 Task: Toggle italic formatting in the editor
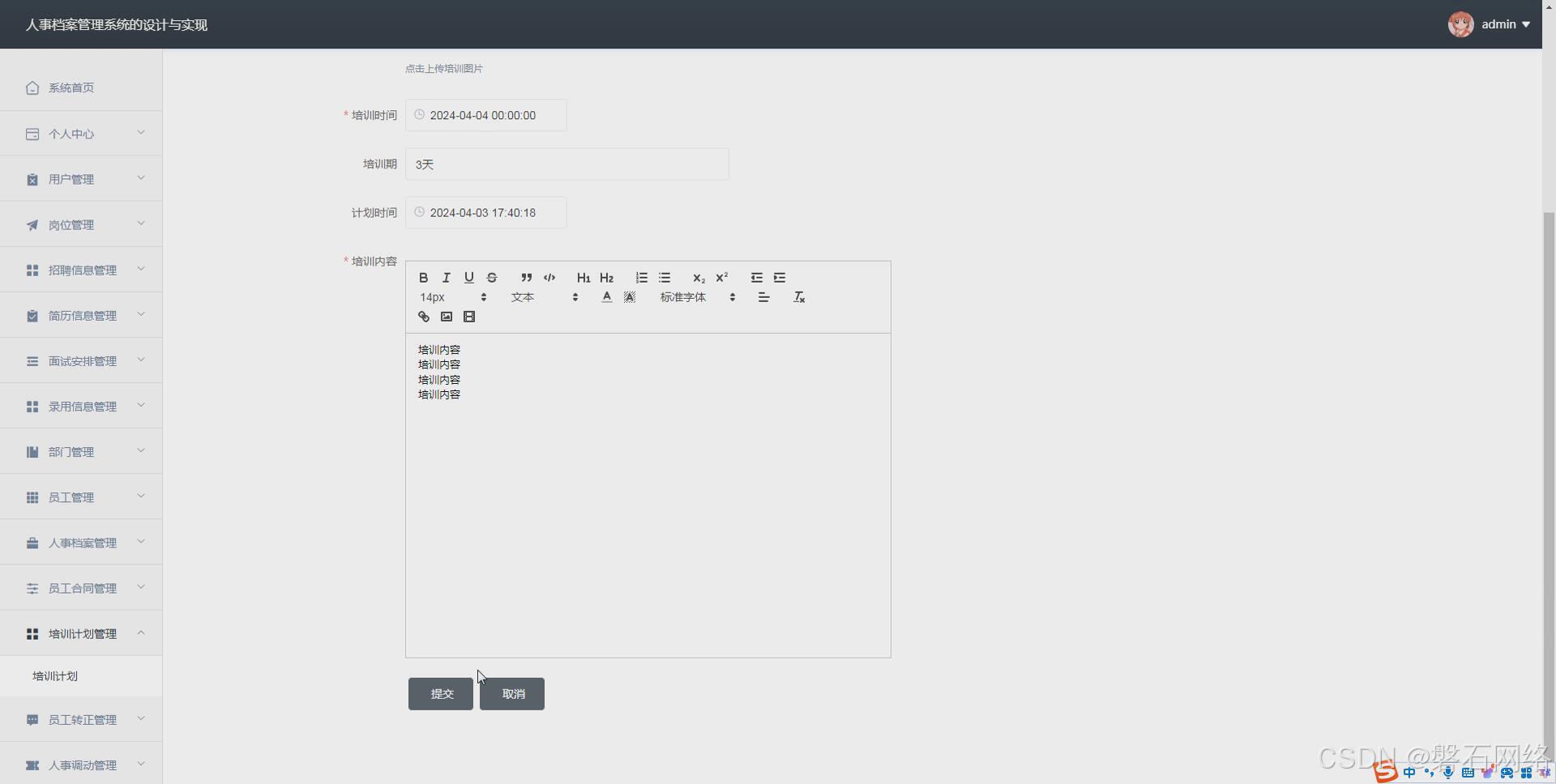pyautogui.click(x=446, y=278)
